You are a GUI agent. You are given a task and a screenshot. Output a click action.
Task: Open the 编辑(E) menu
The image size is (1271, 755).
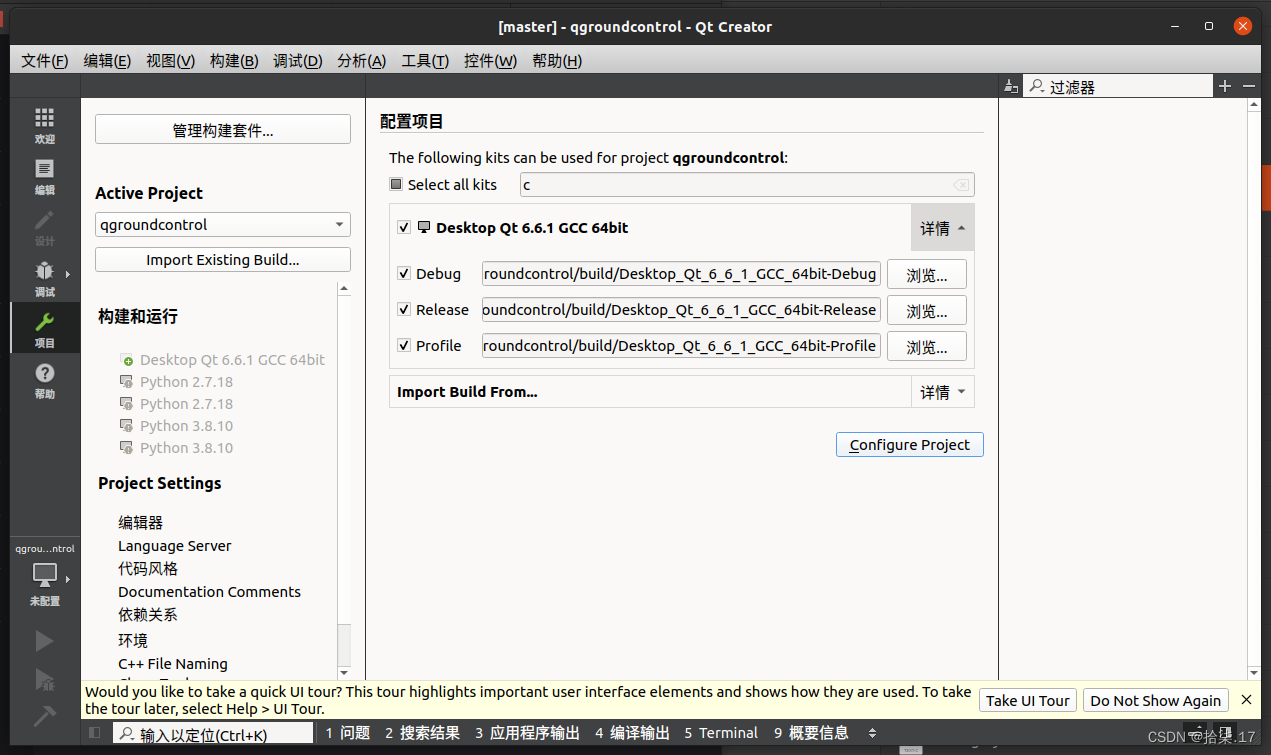coord(107,61)
